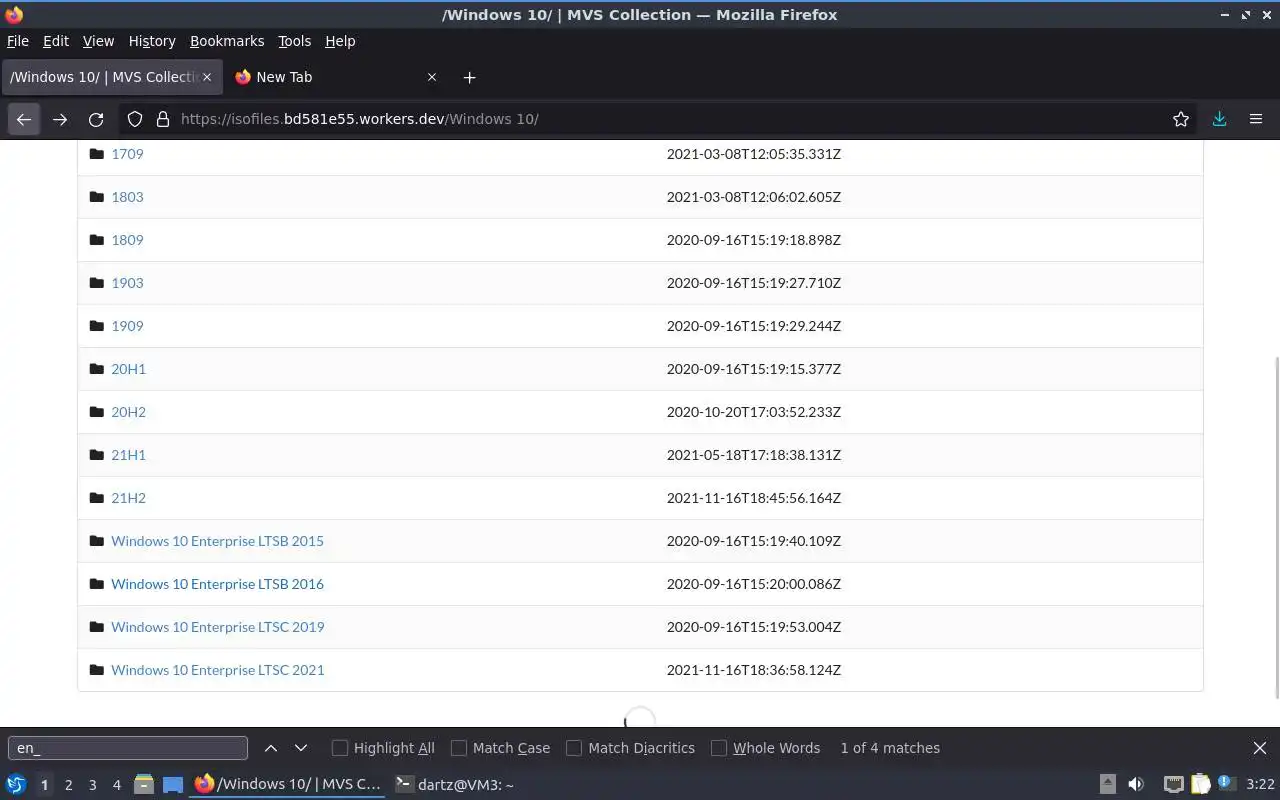Open Windows 10 Enterprise LTSB 2016 folder
1280x800 pixels.
coord(217,584)
